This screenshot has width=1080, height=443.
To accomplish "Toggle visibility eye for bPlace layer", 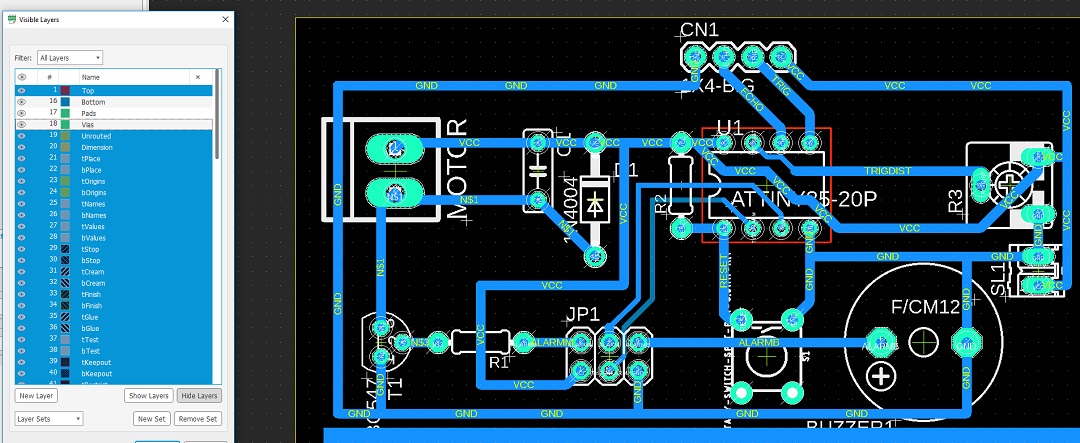I will coord(21,169).
